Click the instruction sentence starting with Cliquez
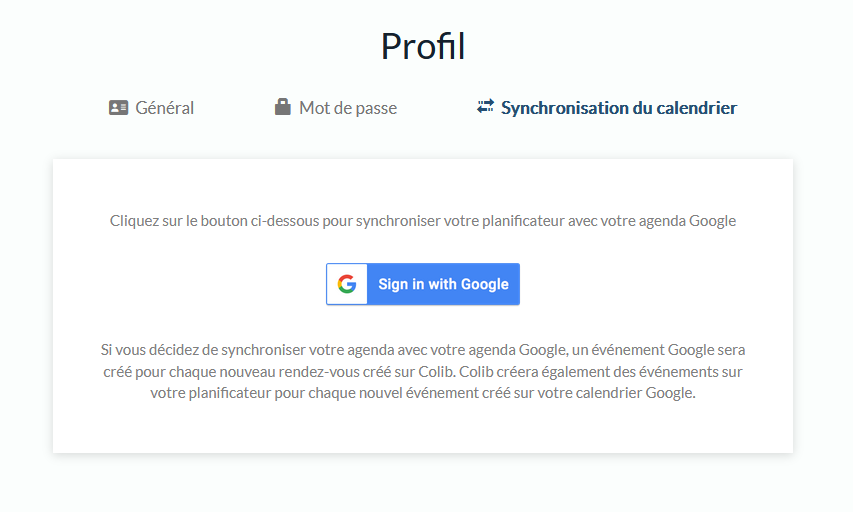This screenshot has height=512, width=853. click(x=423, y=221)
